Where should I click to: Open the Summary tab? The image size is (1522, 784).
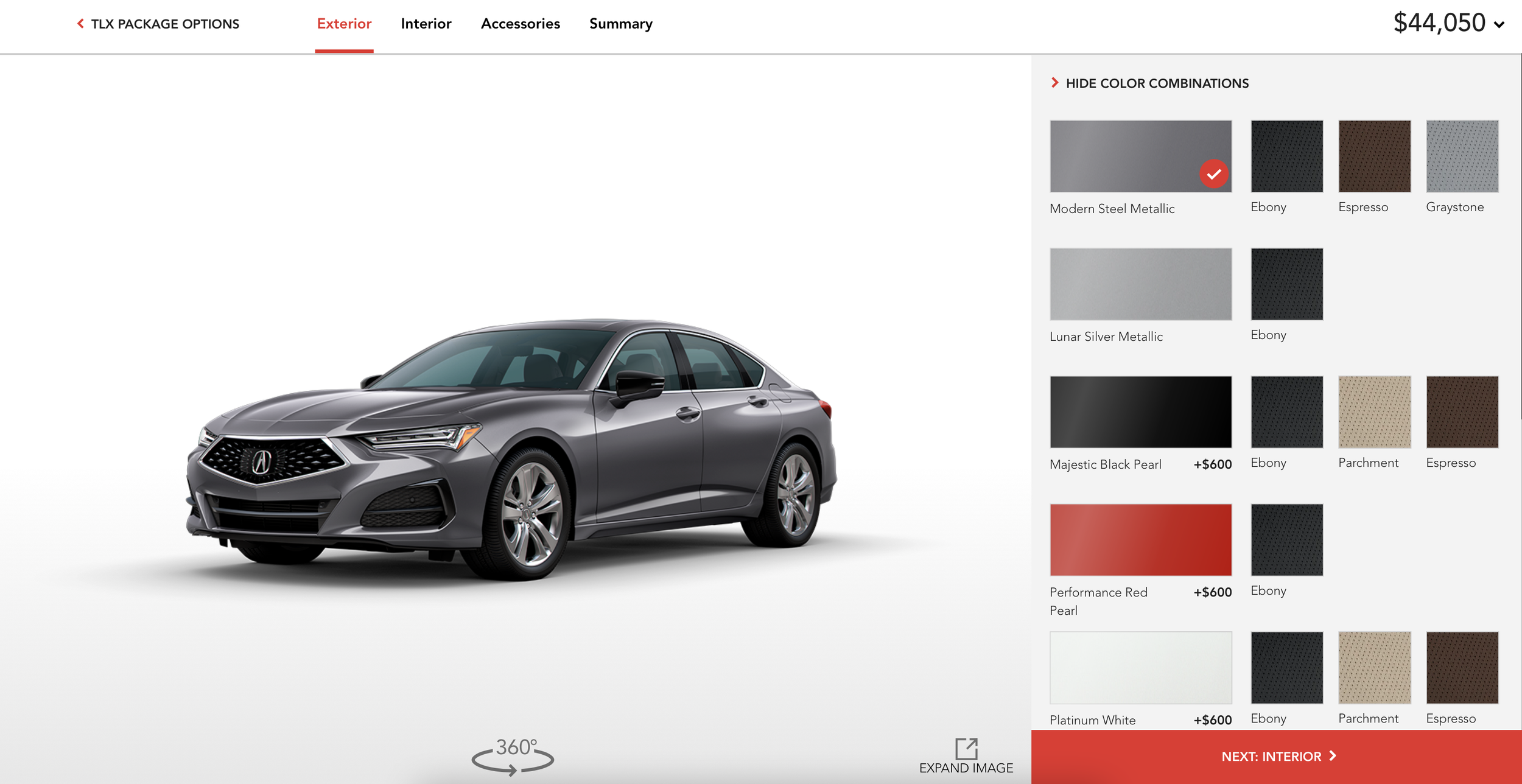click(x=621, y=24)
